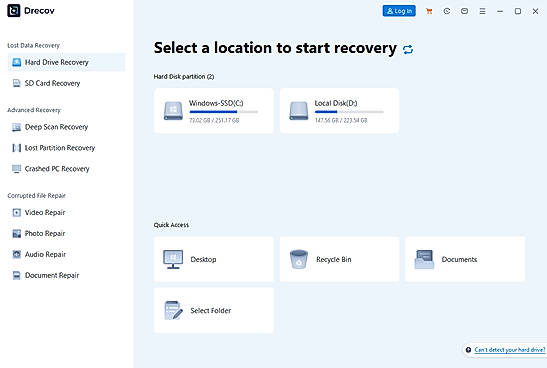
Task: Open the feedback message icon
Action: (464, 11)
